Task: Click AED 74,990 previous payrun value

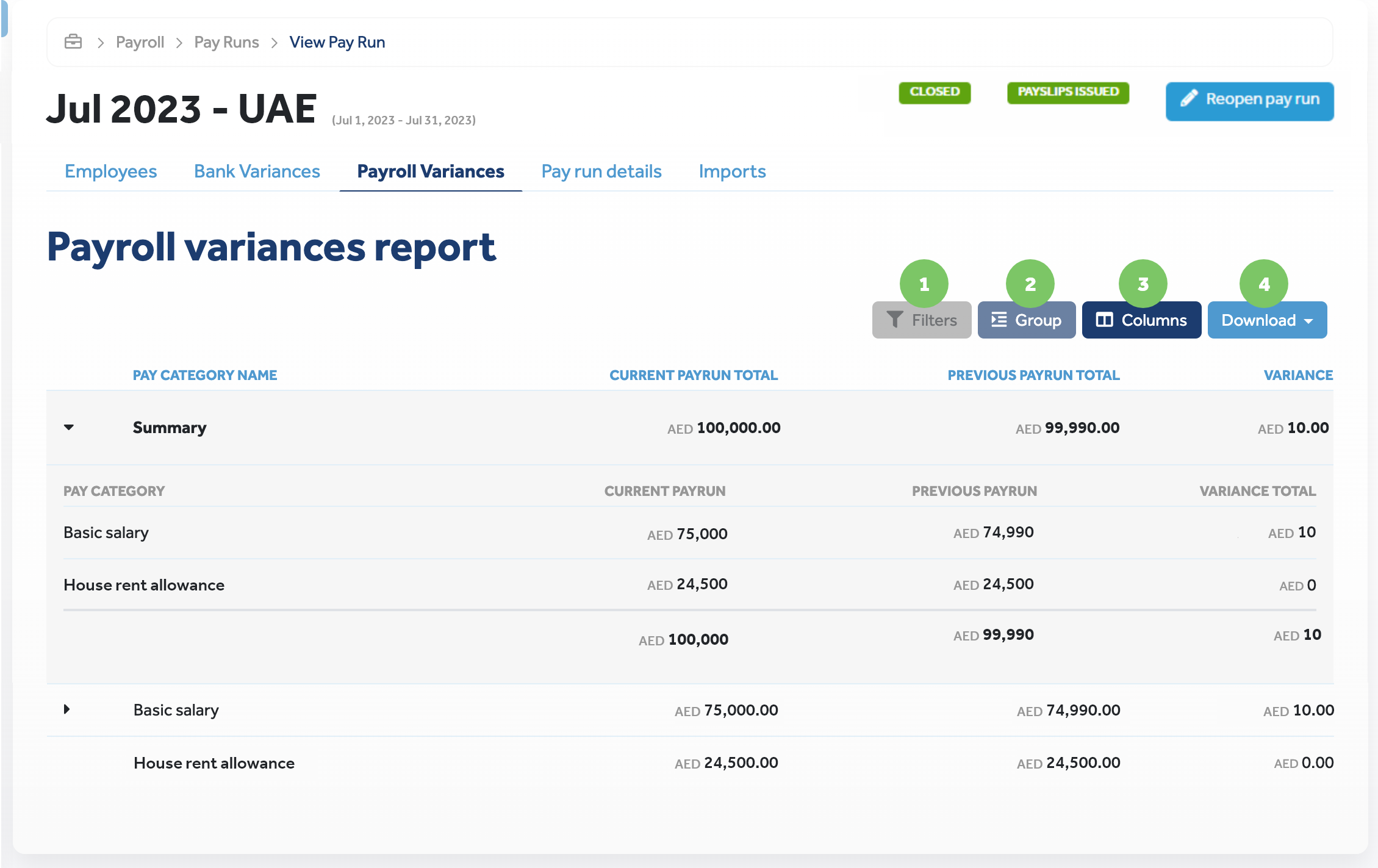Action: tap(993, 532)
